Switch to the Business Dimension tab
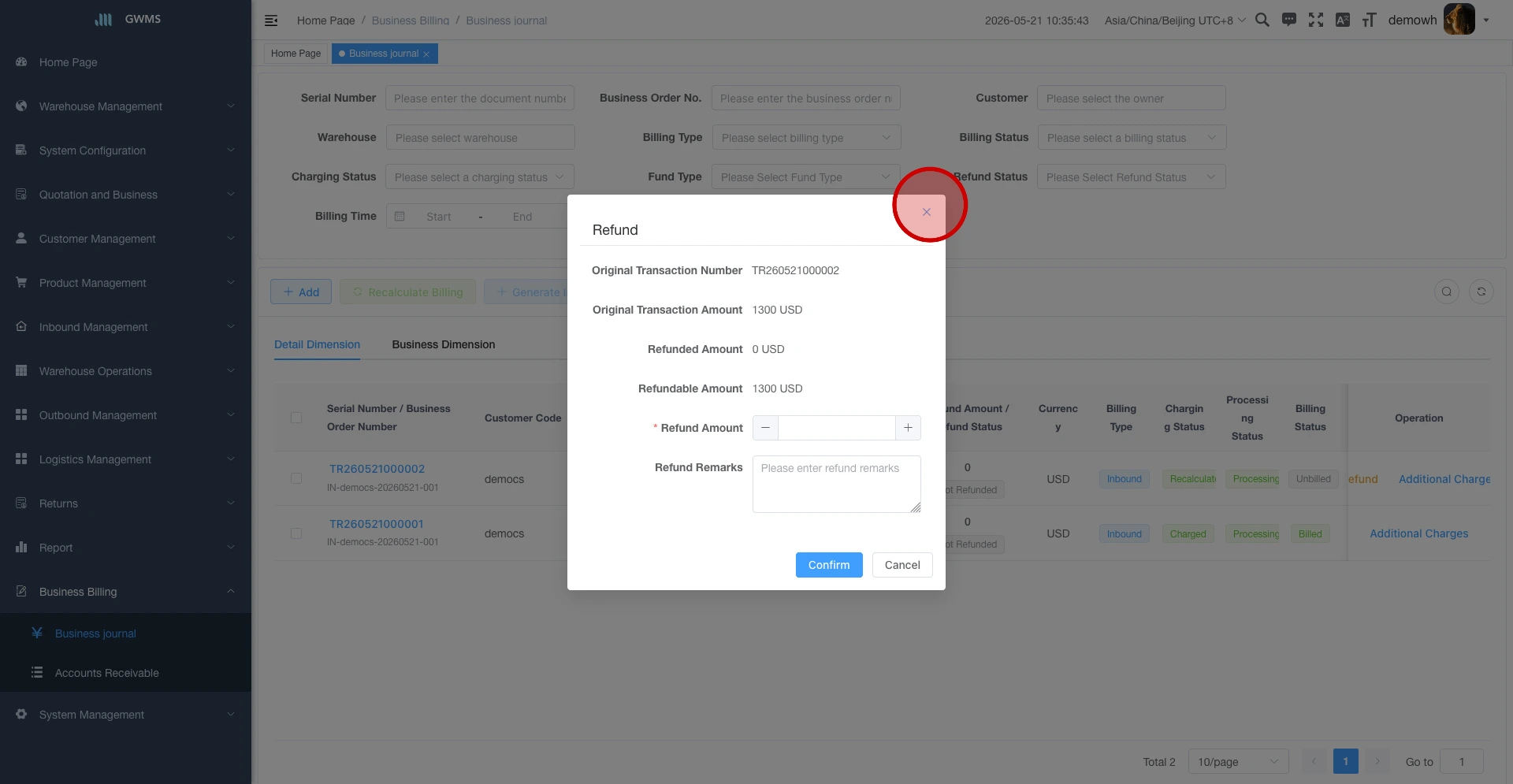 [x=444, y=344]
